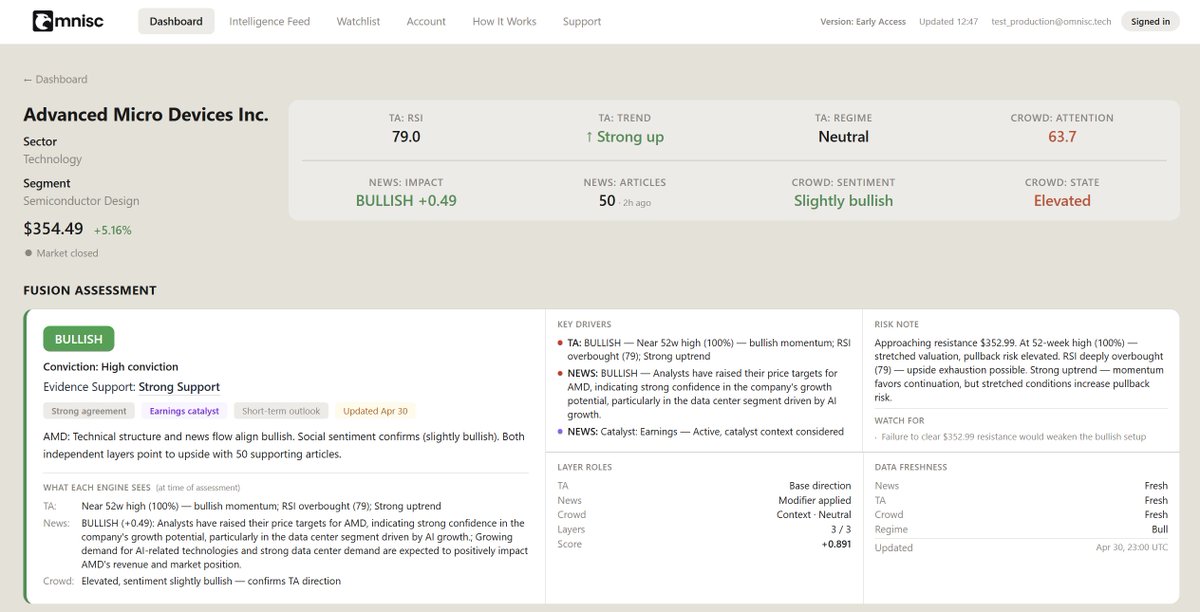Click the Short-term outlook tag
The image size is (1200, 612).
(282, 410)
